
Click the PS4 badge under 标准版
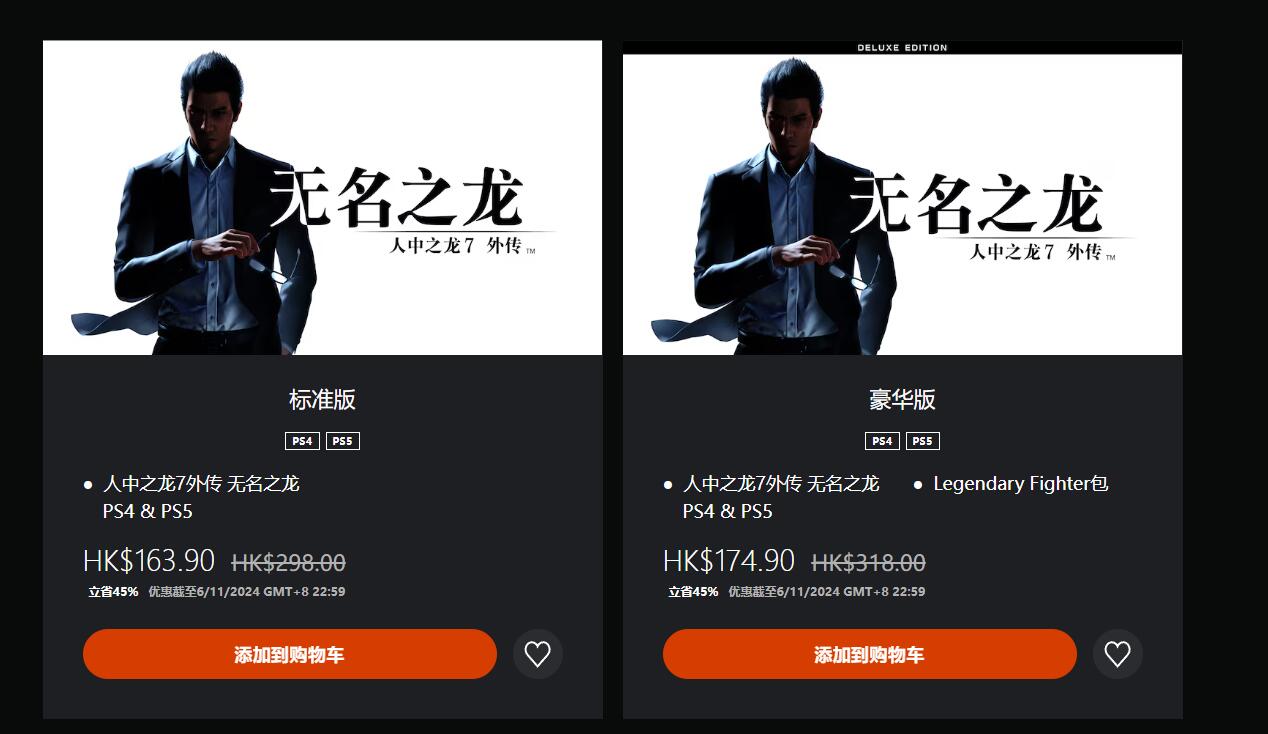pyautogui.click(x=302, y=441)
